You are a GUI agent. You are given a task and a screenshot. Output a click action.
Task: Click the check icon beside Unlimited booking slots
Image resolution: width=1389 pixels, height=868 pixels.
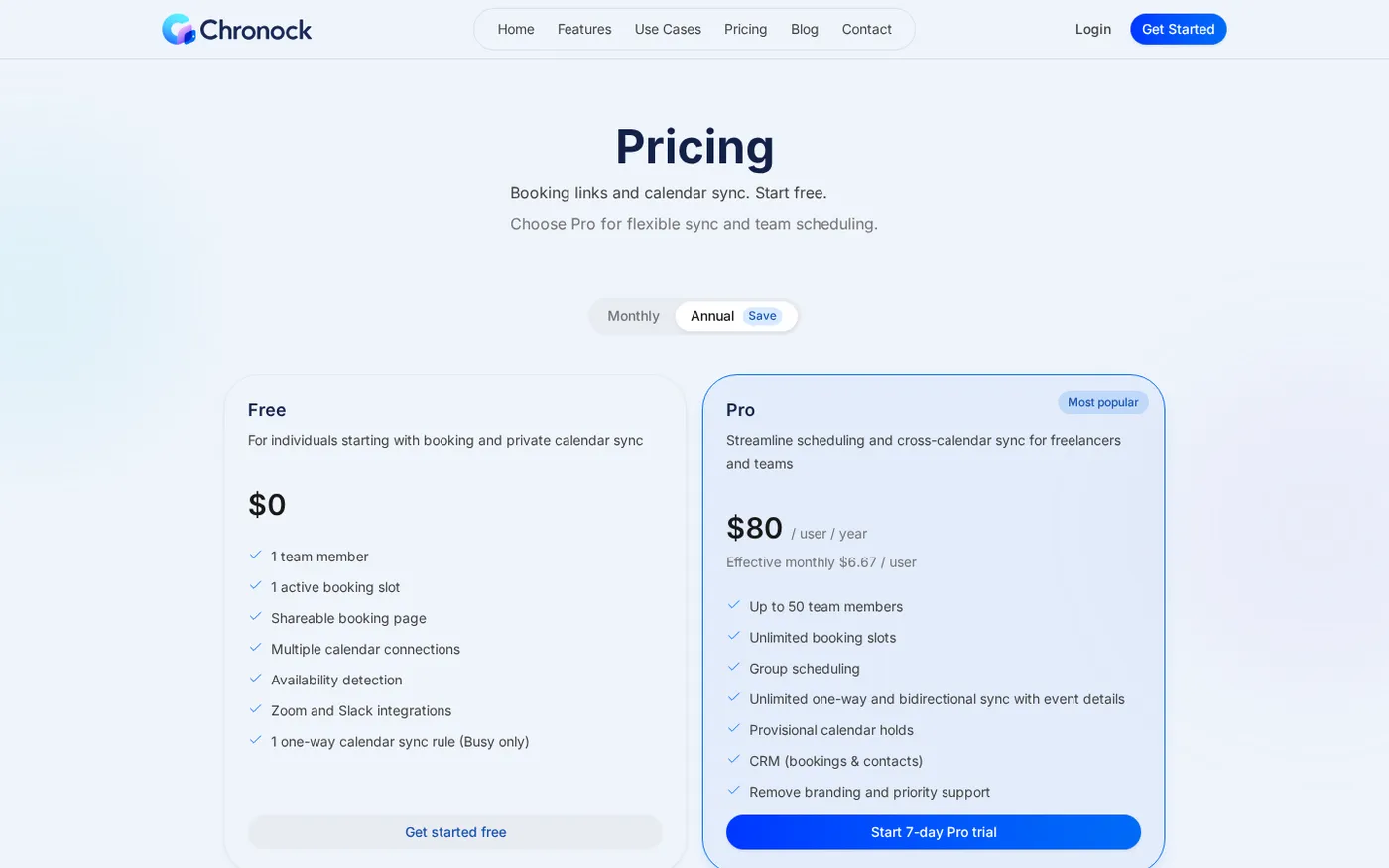pos(734,636)
